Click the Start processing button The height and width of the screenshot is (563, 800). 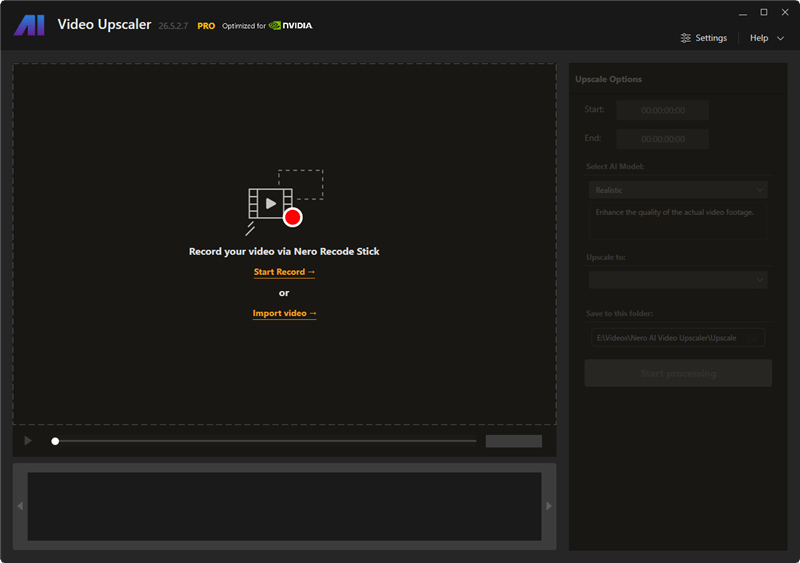[x=678, y=373]
